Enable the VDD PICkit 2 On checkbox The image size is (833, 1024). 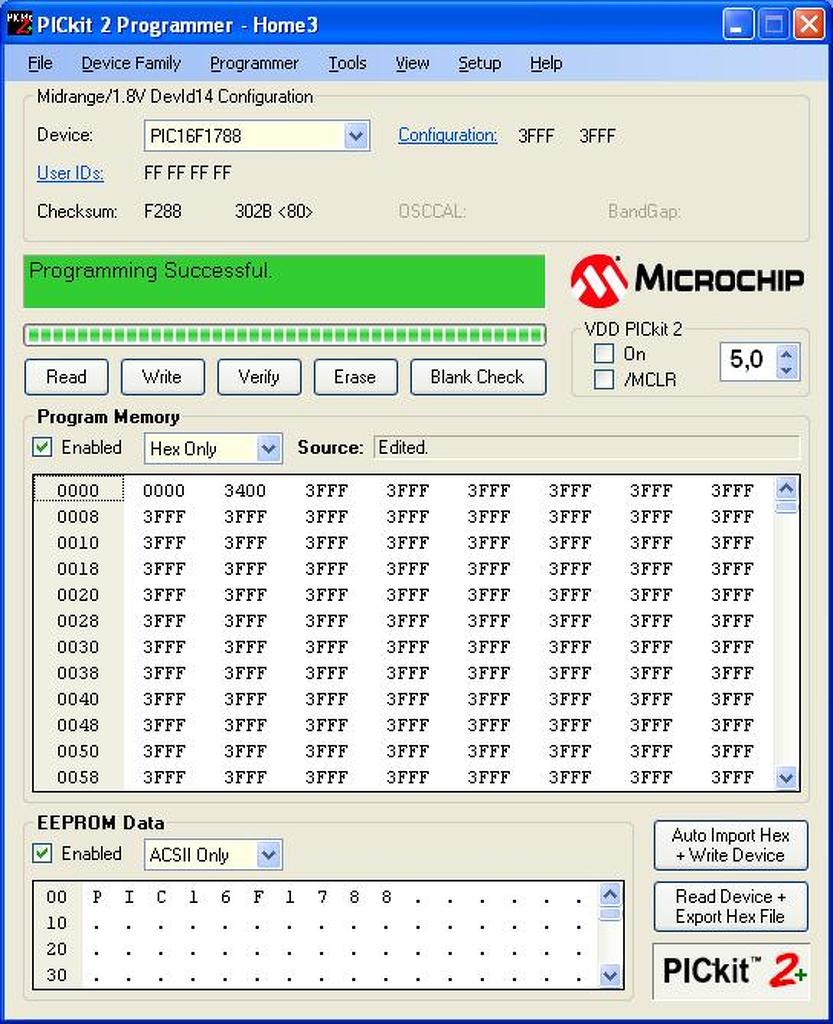tap(604, 353)
